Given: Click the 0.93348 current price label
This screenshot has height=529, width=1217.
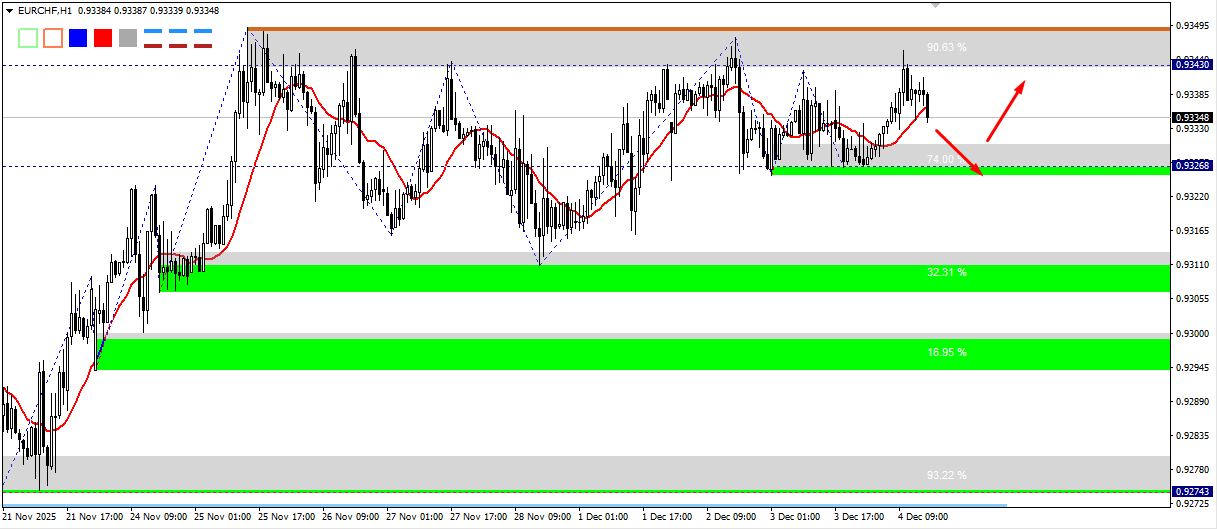Looking at the screenshot, I should click(1192, 117).
